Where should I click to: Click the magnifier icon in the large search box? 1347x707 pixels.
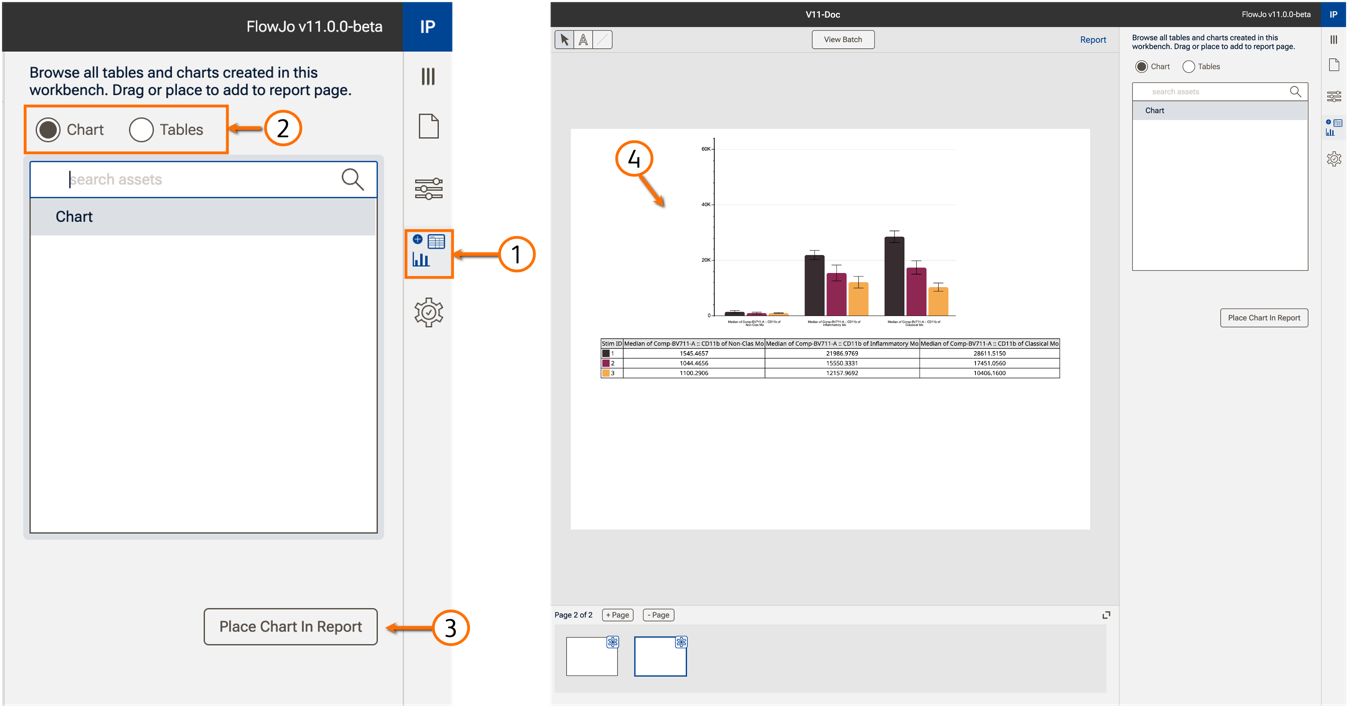[352, 179]
